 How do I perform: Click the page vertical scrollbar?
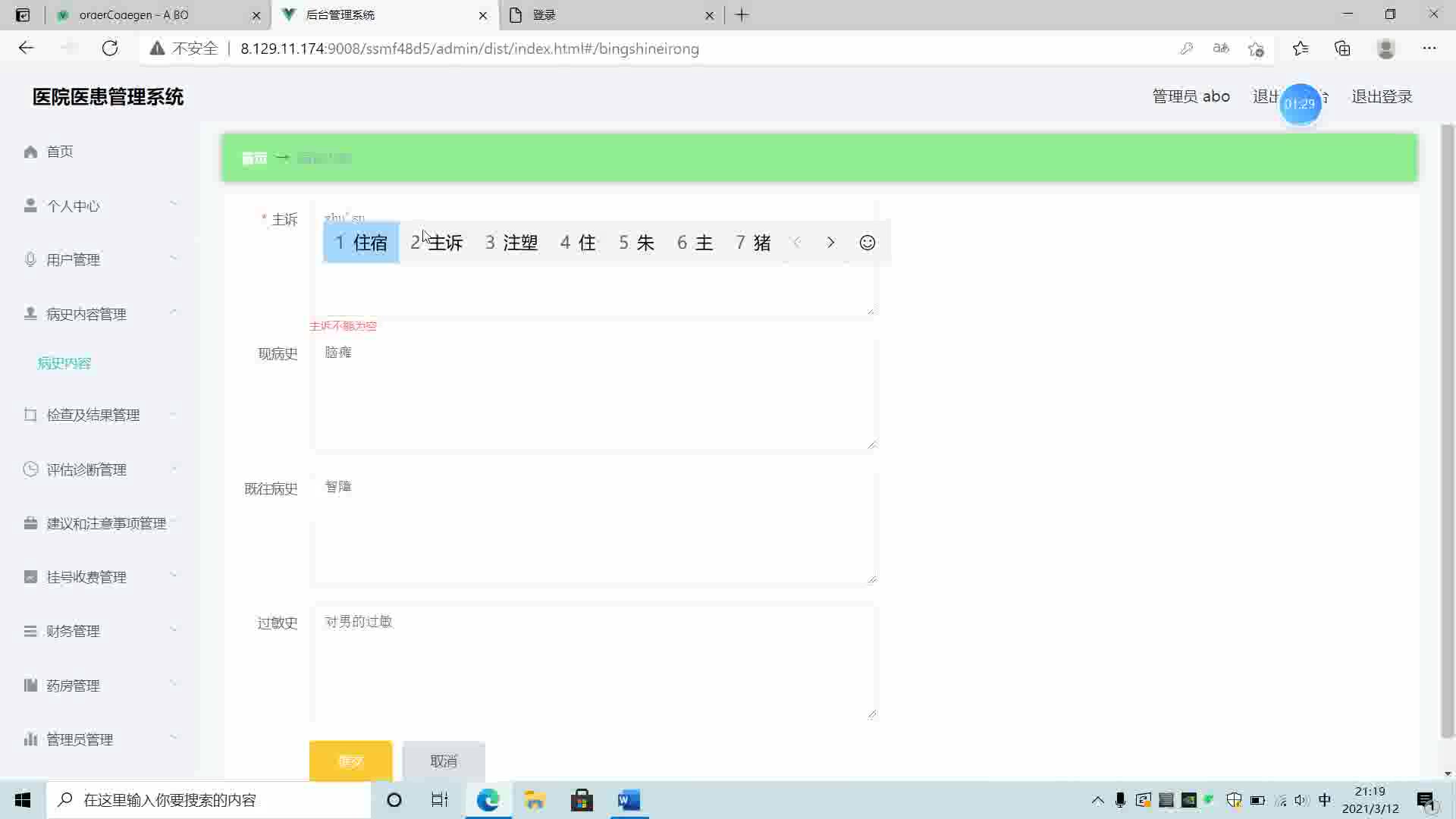click(1448, 431)
